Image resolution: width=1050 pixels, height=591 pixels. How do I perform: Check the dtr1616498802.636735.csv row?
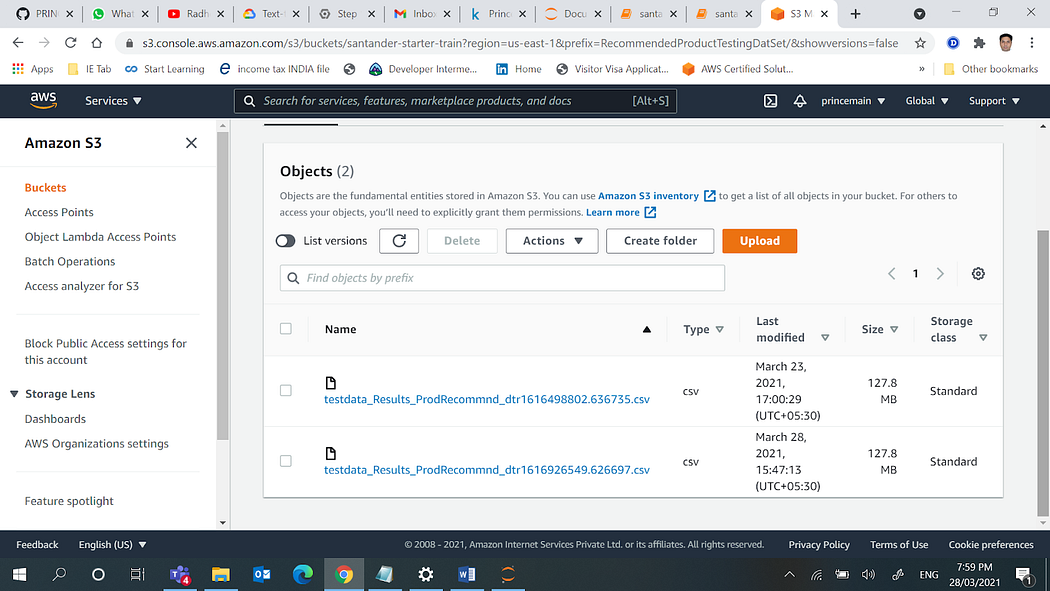[286, 391]
